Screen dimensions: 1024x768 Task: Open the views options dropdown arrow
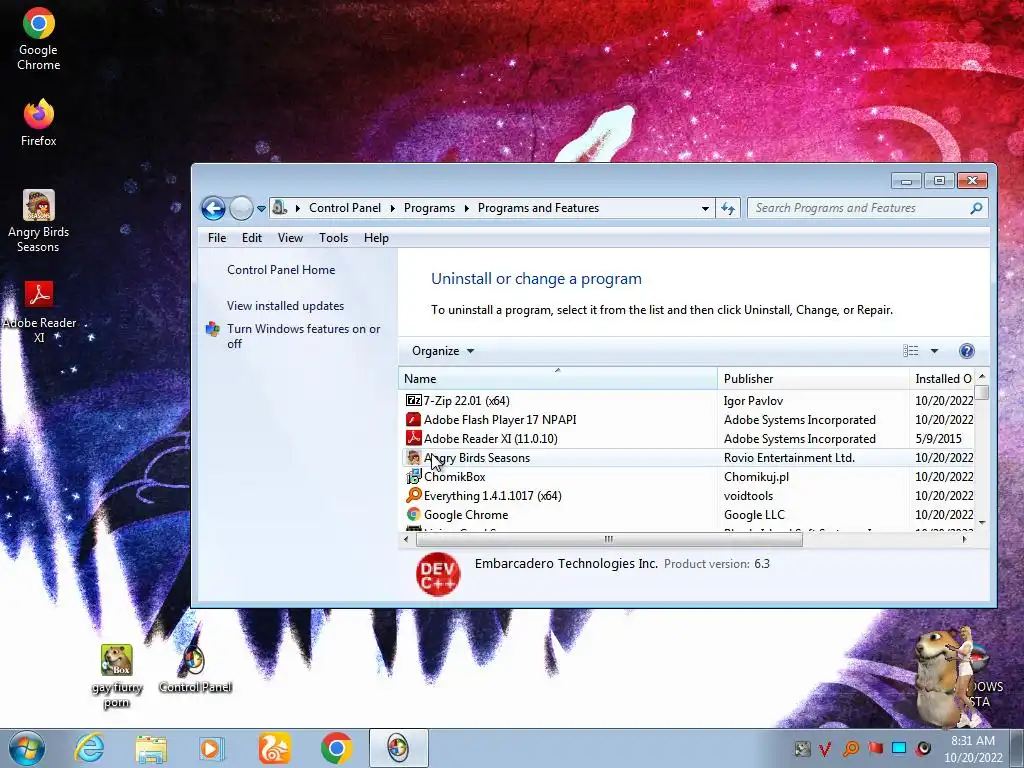(x=935, y=351)
